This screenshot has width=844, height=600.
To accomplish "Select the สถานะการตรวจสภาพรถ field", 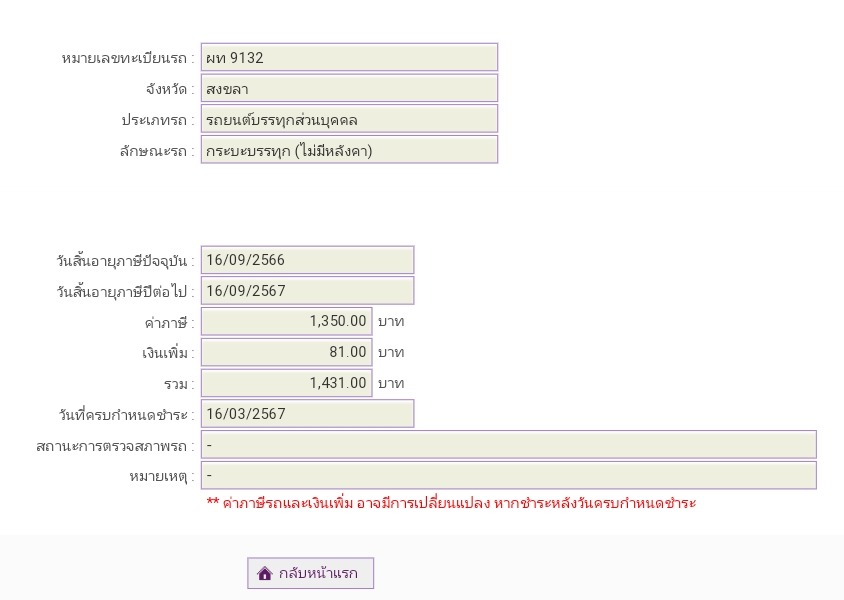I will point(509,444).
